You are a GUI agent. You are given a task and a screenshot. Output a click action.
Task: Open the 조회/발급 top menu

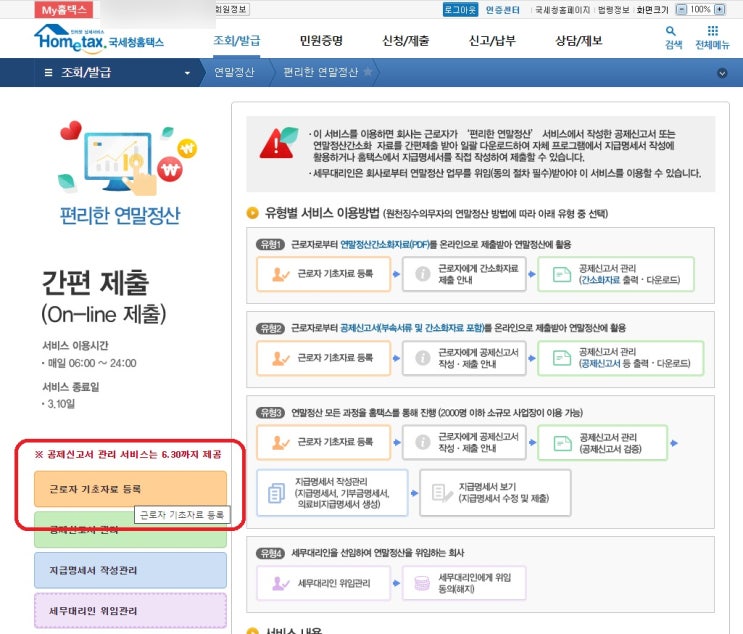(236, 40)
